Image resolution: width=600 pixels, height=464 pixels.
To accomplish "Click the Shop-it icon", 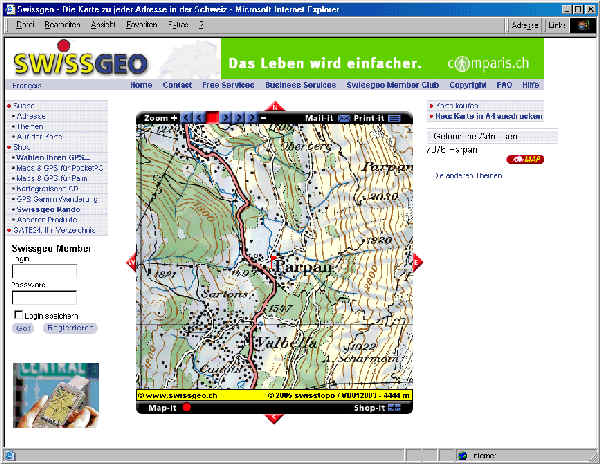I will click(394, 407).
